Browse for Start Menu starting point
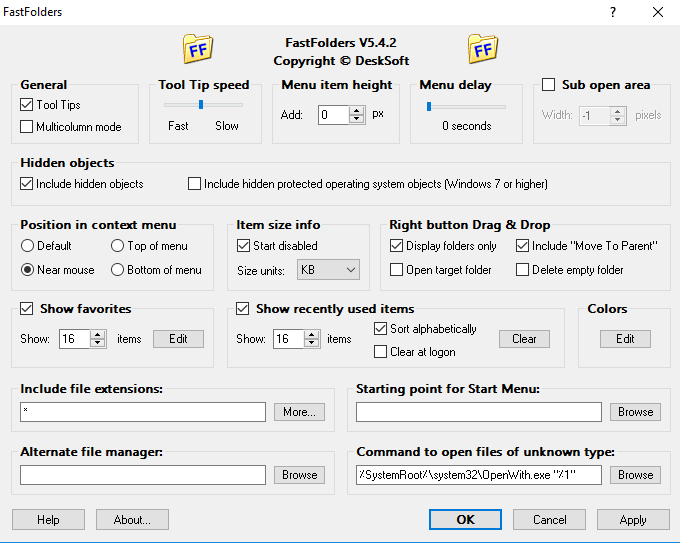680x543 pixels. coord(635,412)
